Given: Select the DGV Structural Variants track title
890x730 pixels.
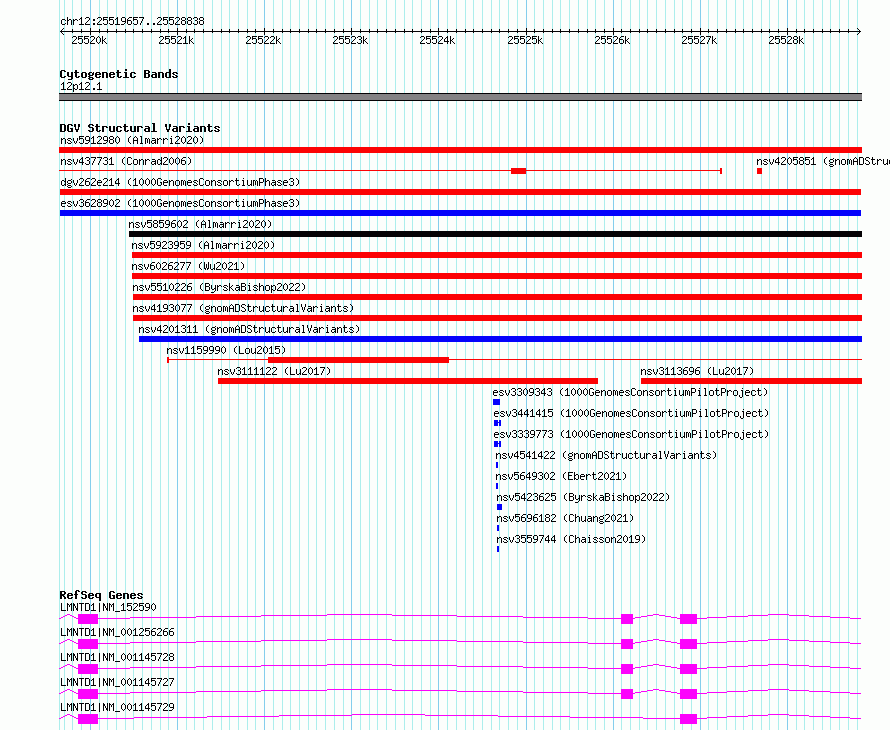Looking at the screenshot, I should tap(140, 128).
